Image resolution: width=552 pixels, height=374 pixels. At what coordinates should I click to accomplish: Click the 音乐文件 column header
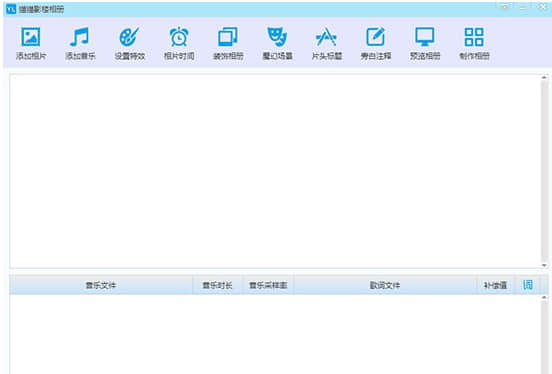(x=101, y=285)
